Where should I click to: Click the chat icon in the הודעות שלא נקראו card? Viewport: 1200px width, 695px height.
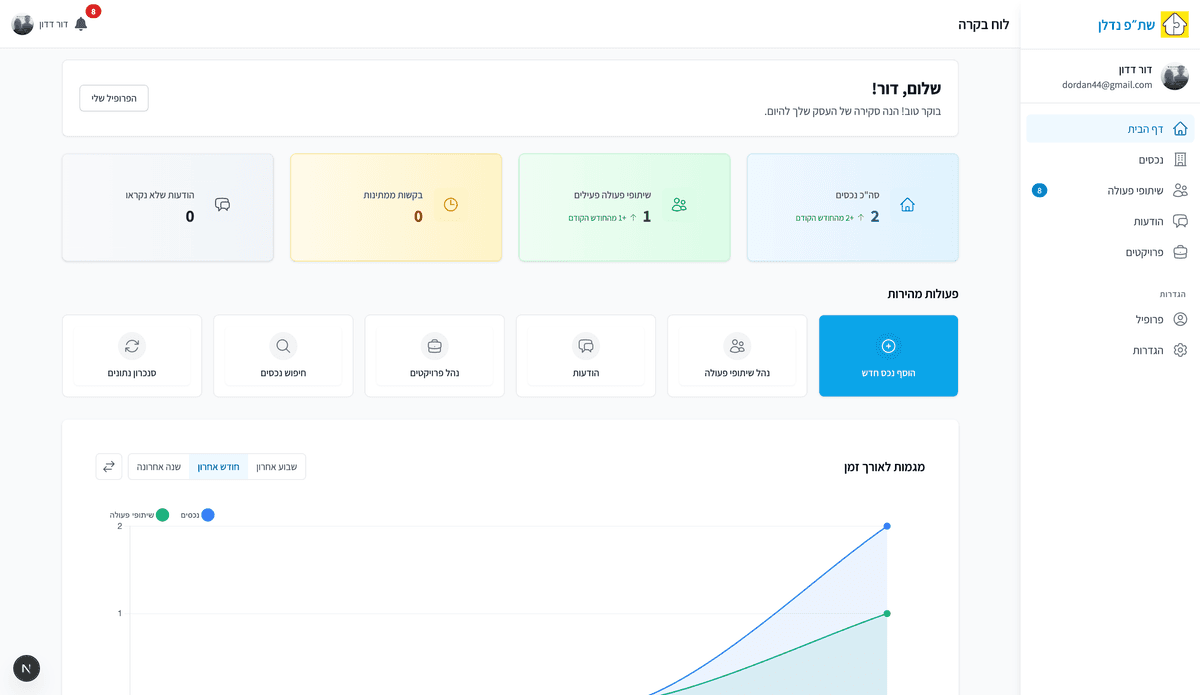click(x=222, y=204)
